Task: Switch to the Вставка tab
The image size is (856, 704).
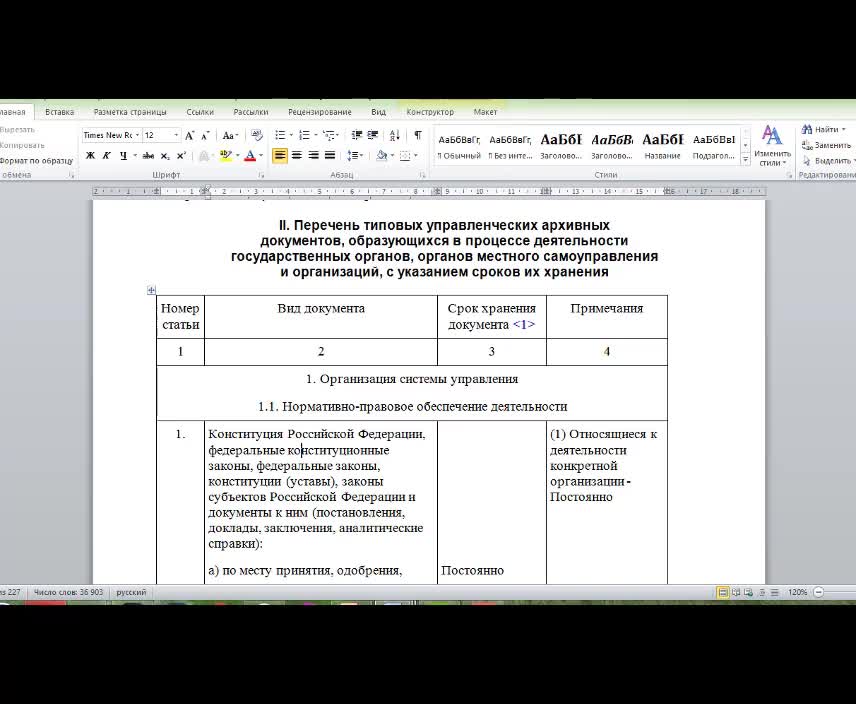Action: coord(60,112)
